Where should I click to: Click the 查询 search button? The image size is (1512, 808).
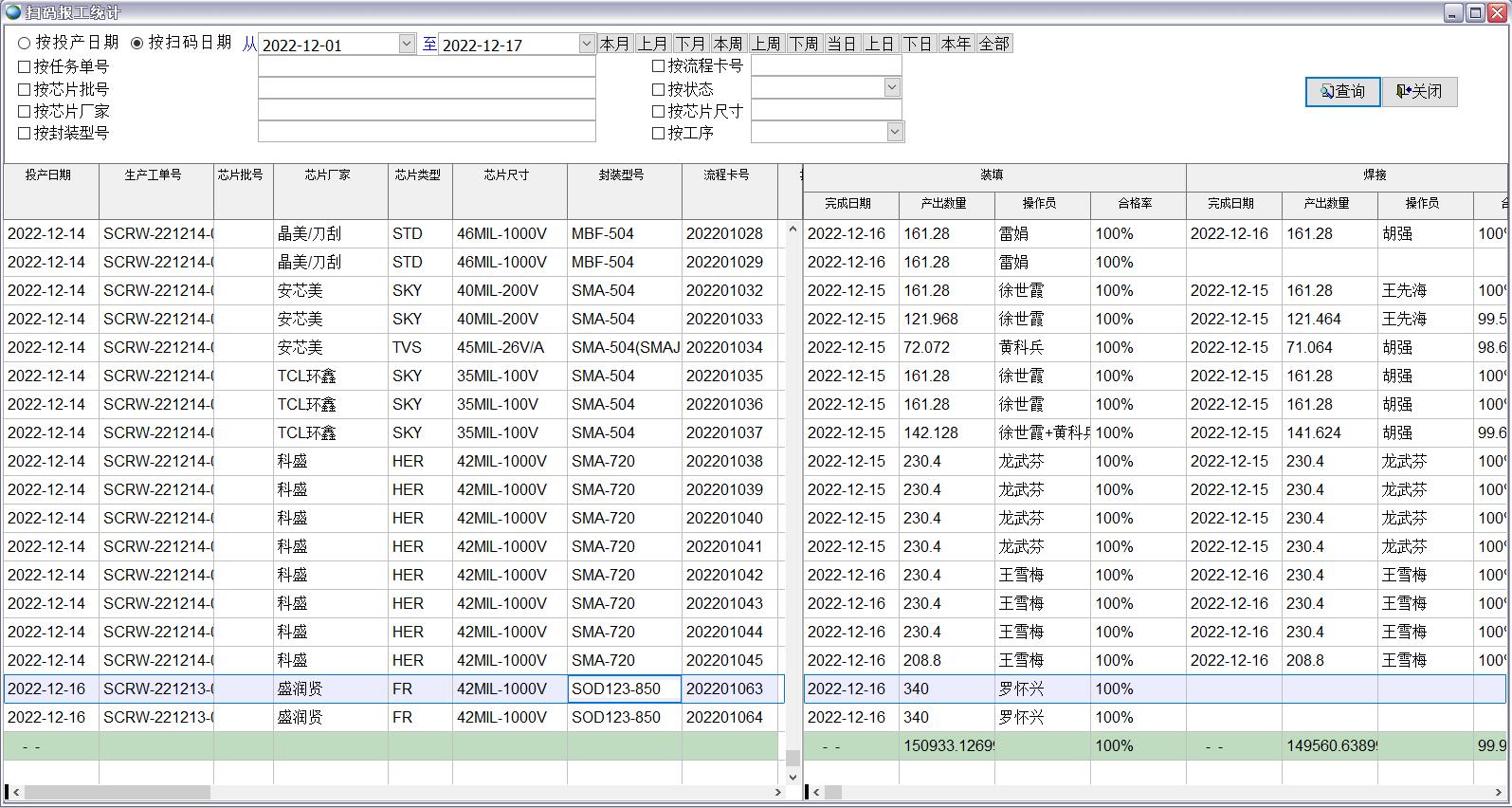(x=1342, y=92)
